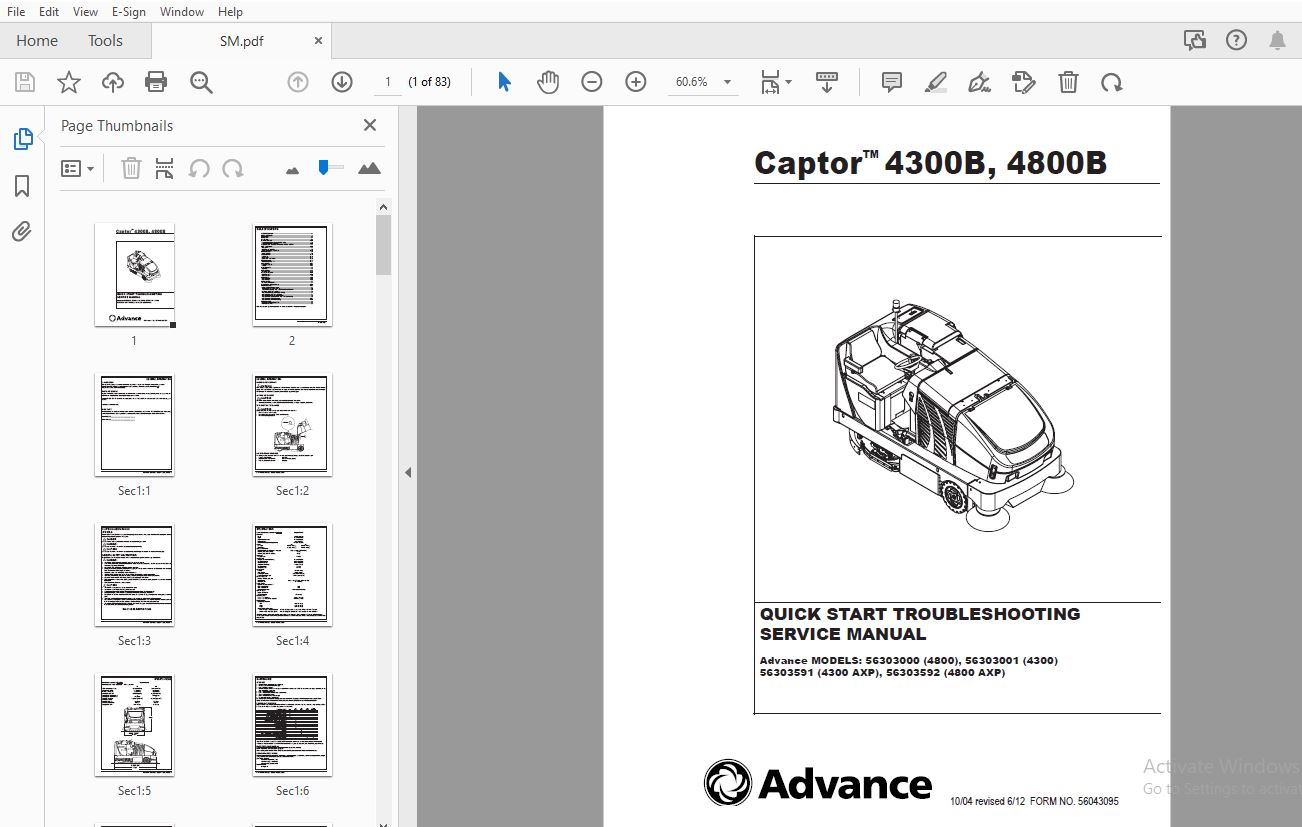The height and width of the screenshot is (827, 1302).
Task: Open the Edit menu
Action: click(49, 11)
